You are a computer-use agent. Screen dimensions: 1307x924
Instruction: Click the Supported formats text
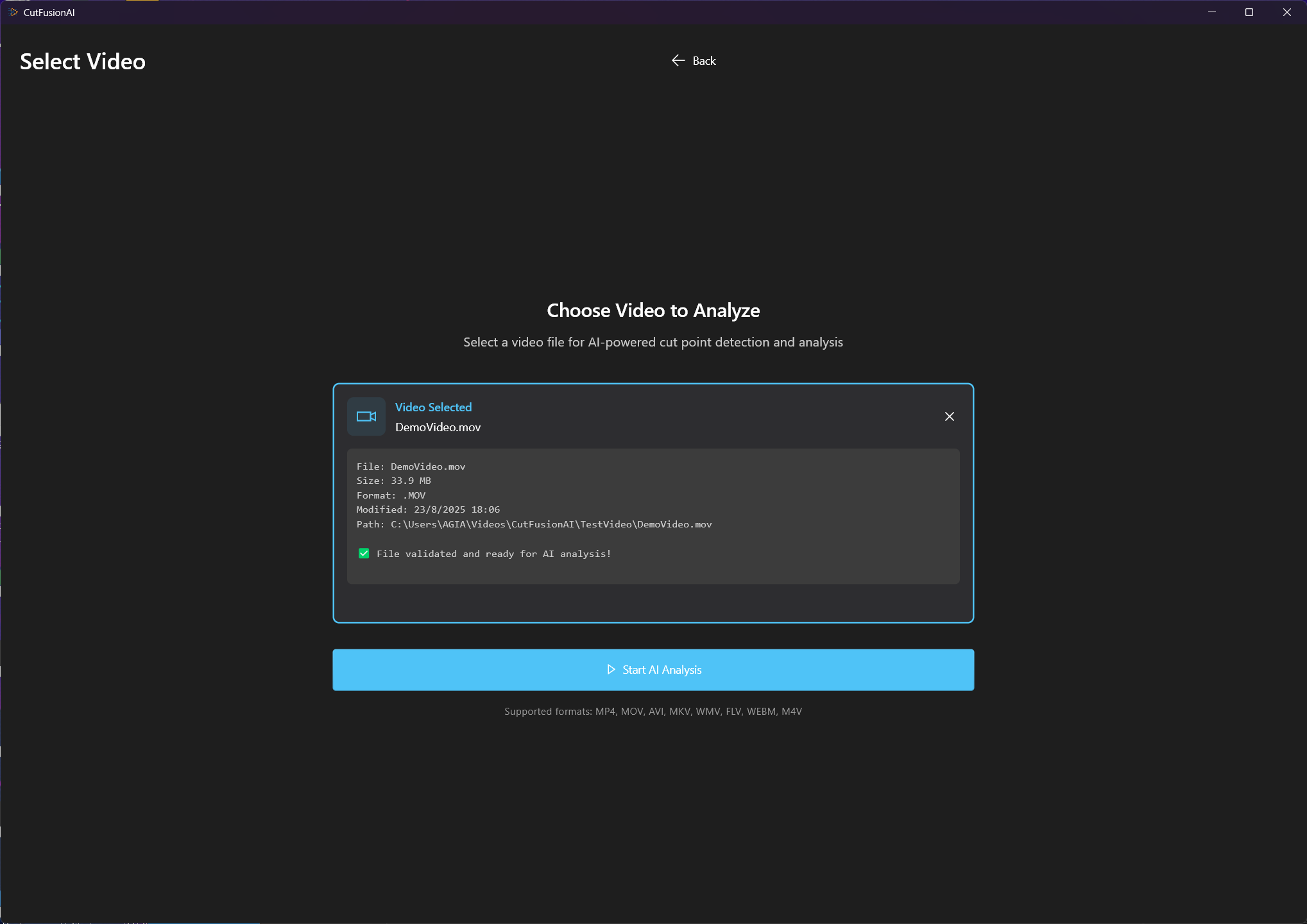click(x=653, y=711)
